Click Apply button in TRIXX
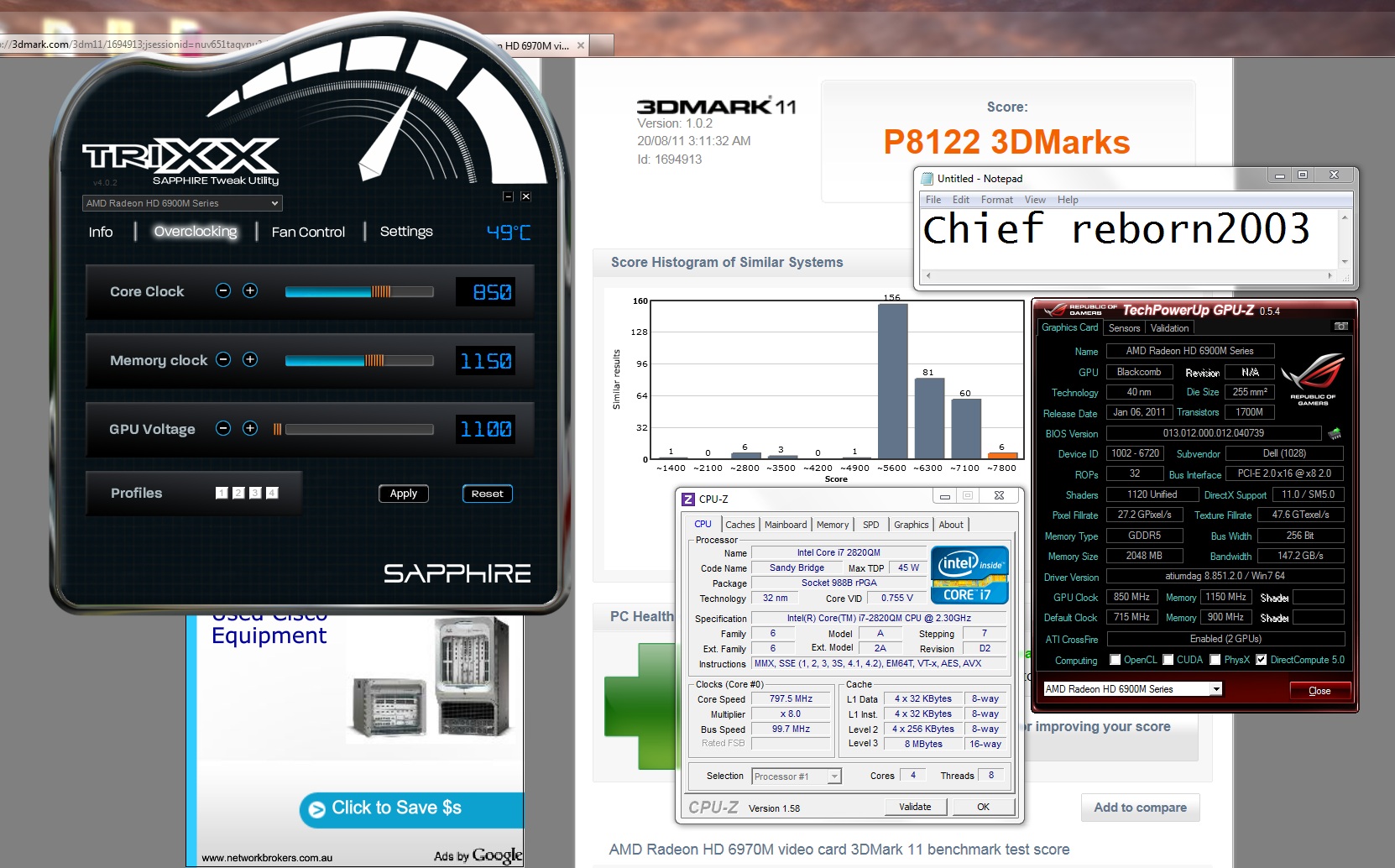Screen dimensions: 1395x868 point(404,494)
